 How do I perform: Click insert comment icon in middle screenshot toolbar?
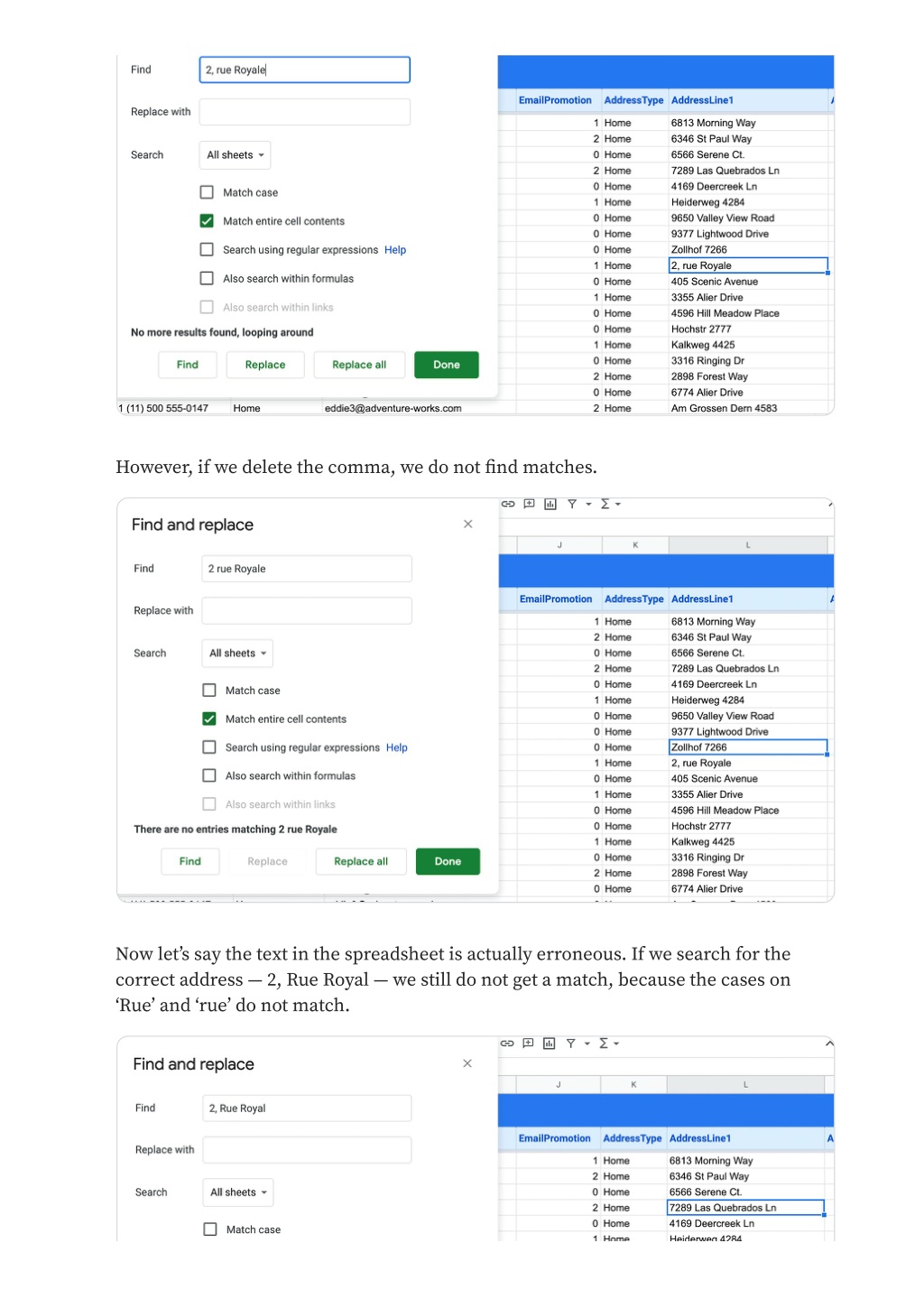point(530,504)
